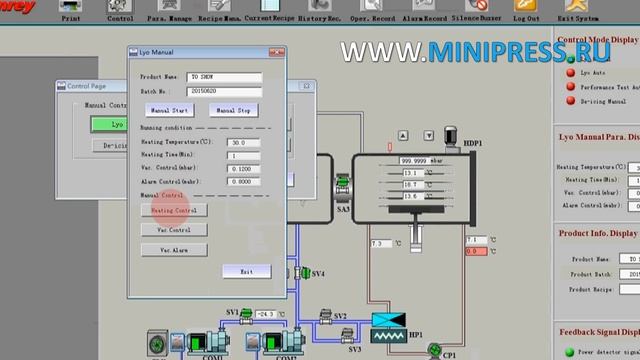This screenshot has width=640, height=360.
Task: Open the Print toolbar icon
Action: click(x=70, y=7)
